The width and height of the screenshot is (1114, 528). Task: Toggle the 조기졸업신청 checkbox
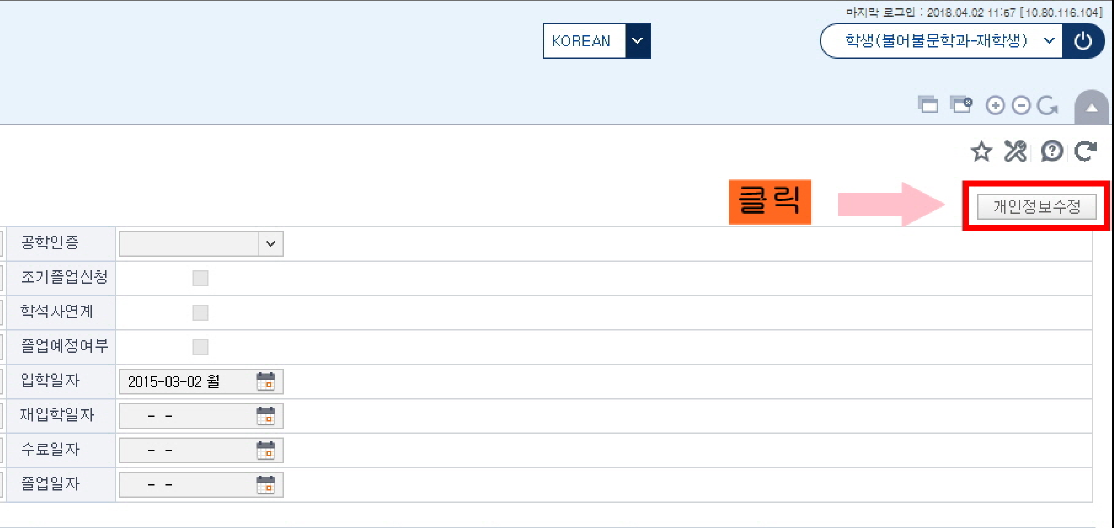point(200,278)
